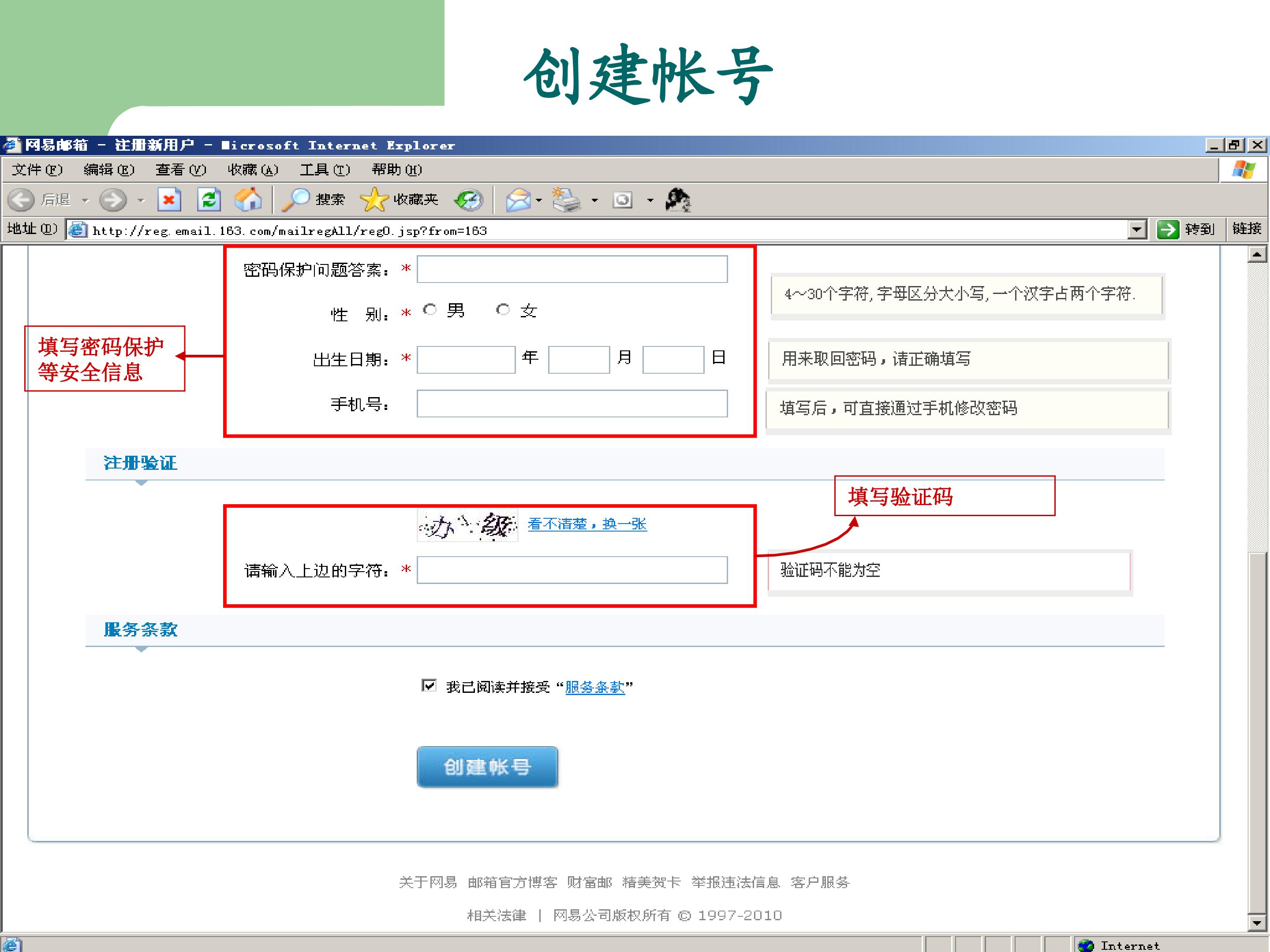Image resolution: width=1270 pixels, height=952 pixels.
Task: Open the 工具(T) menu
Action: click(x=325, y=170)
